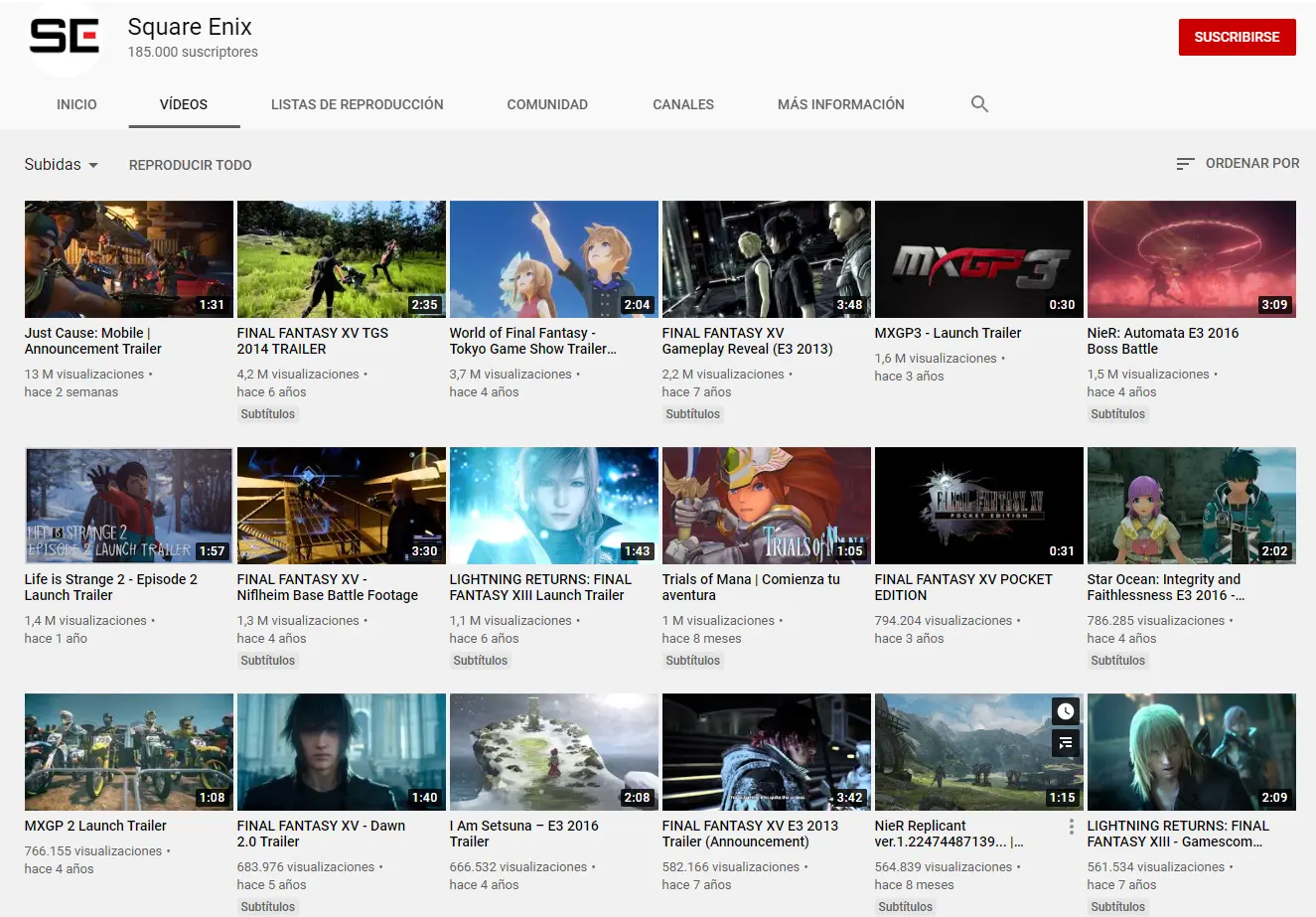Click '794.204 visualizaciones' text

[x=944, y=621]
